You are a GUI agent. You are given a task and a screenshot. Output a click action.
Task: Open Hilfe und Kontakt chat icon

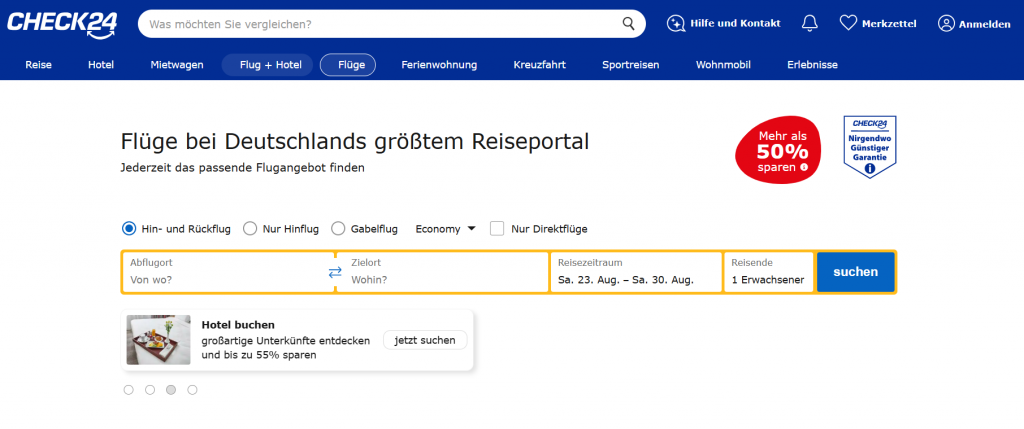(676, 23)
